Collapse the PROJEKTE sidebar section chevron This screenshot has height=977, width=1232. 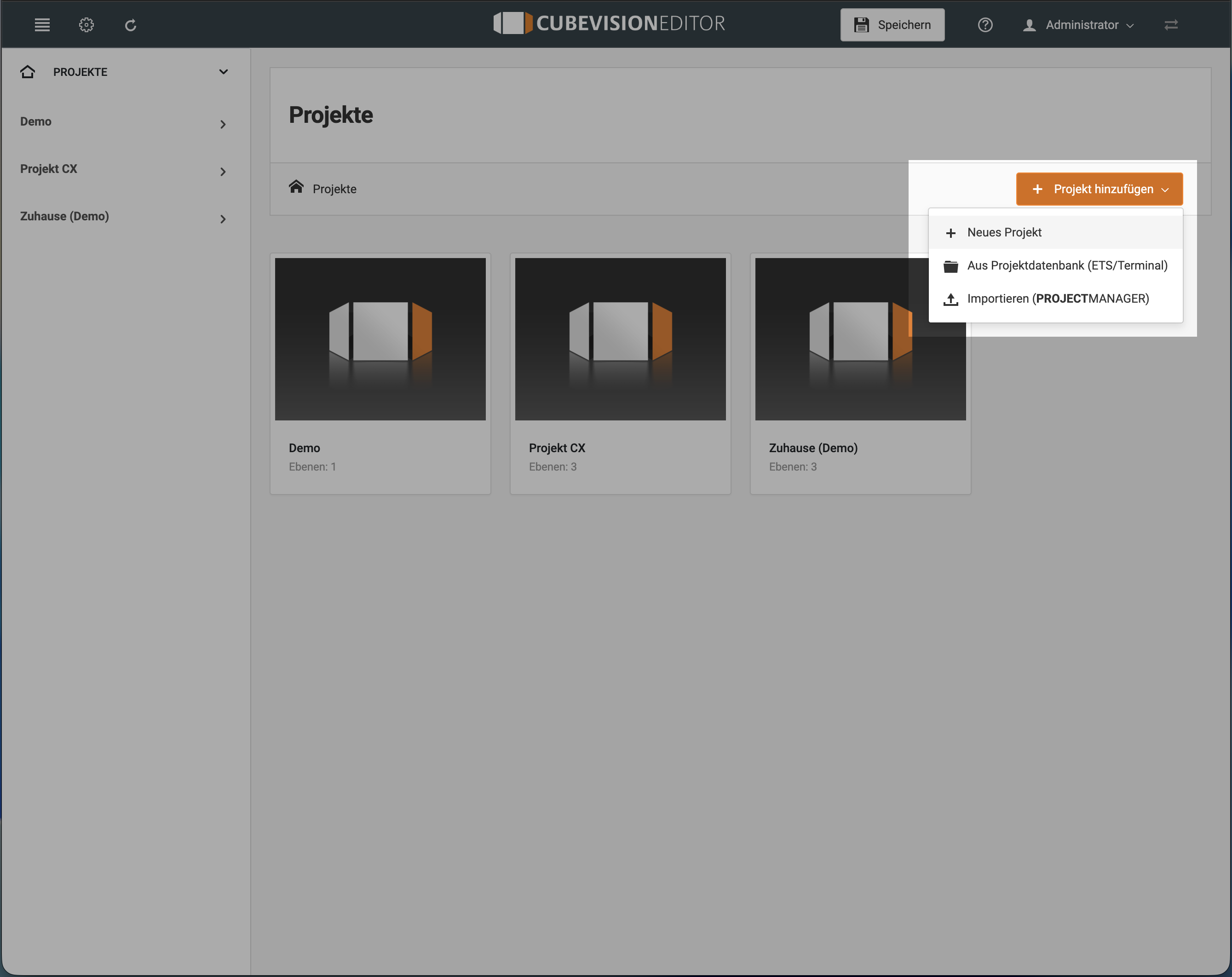pos(224,71)
